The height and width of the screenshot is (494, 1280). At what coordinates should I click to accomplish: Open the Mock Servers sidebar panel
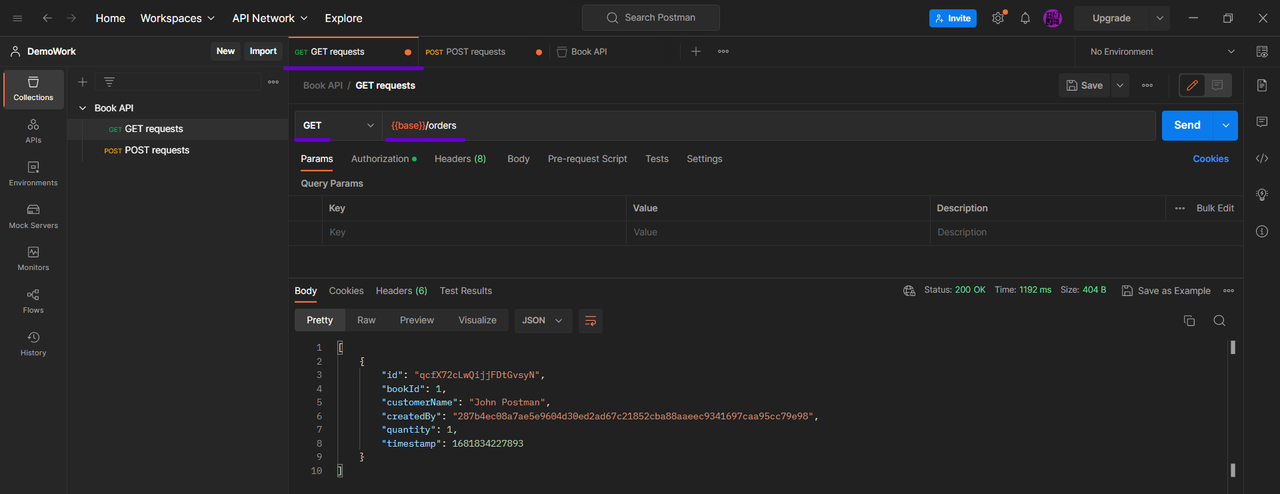point(33,216)
